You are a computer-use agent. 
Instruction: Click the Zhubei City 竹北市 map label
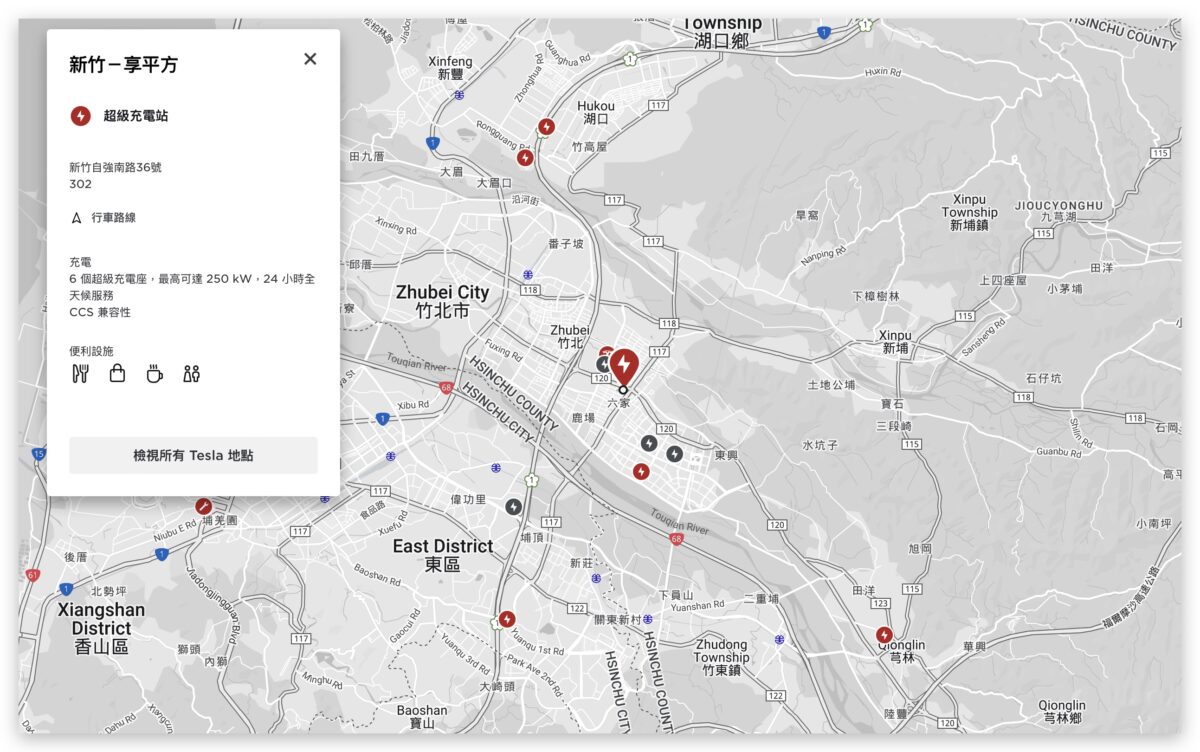[442, 302]
